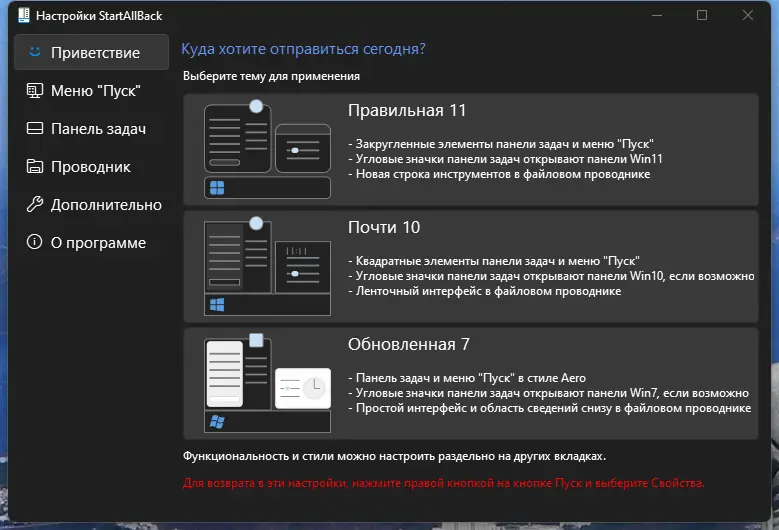Screen dimensions: 779x530
Task: Maximize the StartAllBack settings window
Action: point(702,15)
